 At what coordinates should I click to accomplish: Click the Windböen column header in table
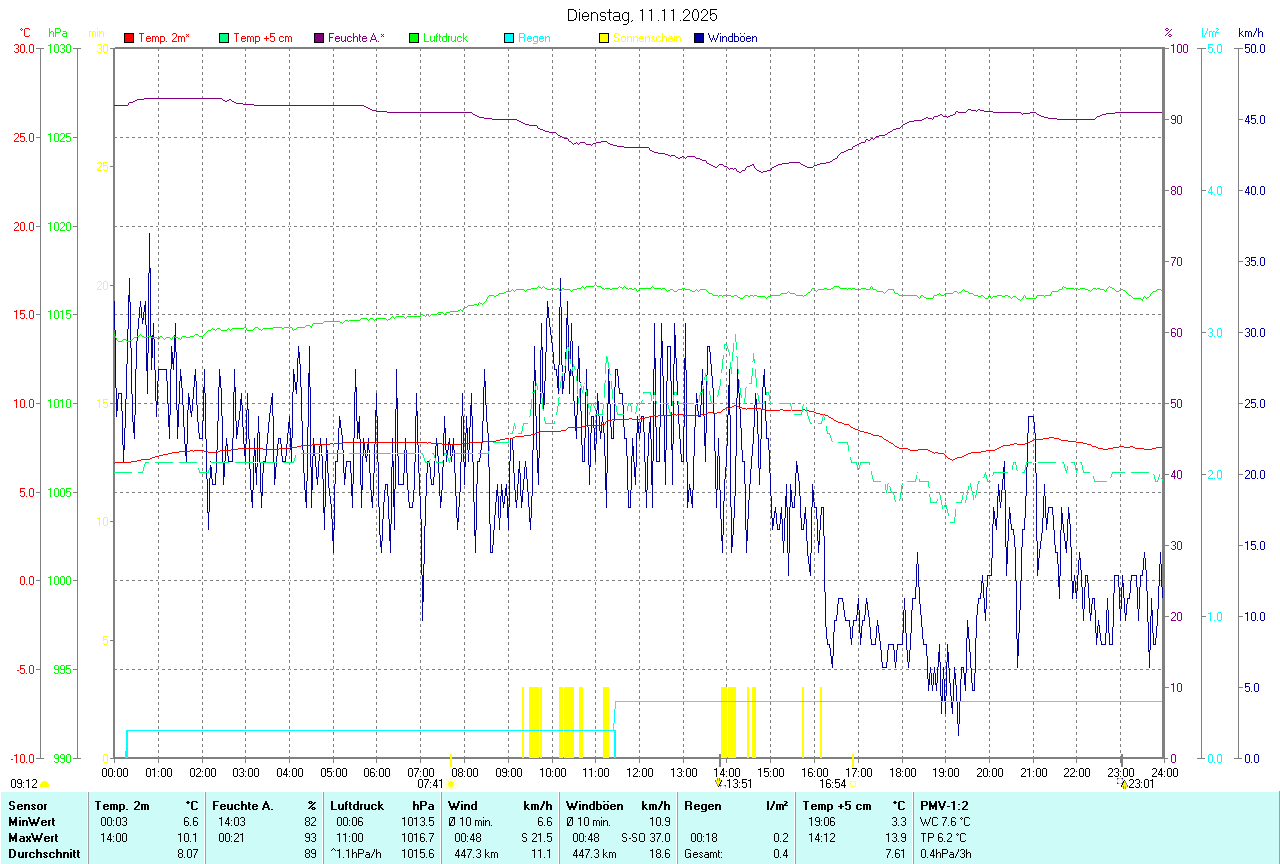(595, 805)
